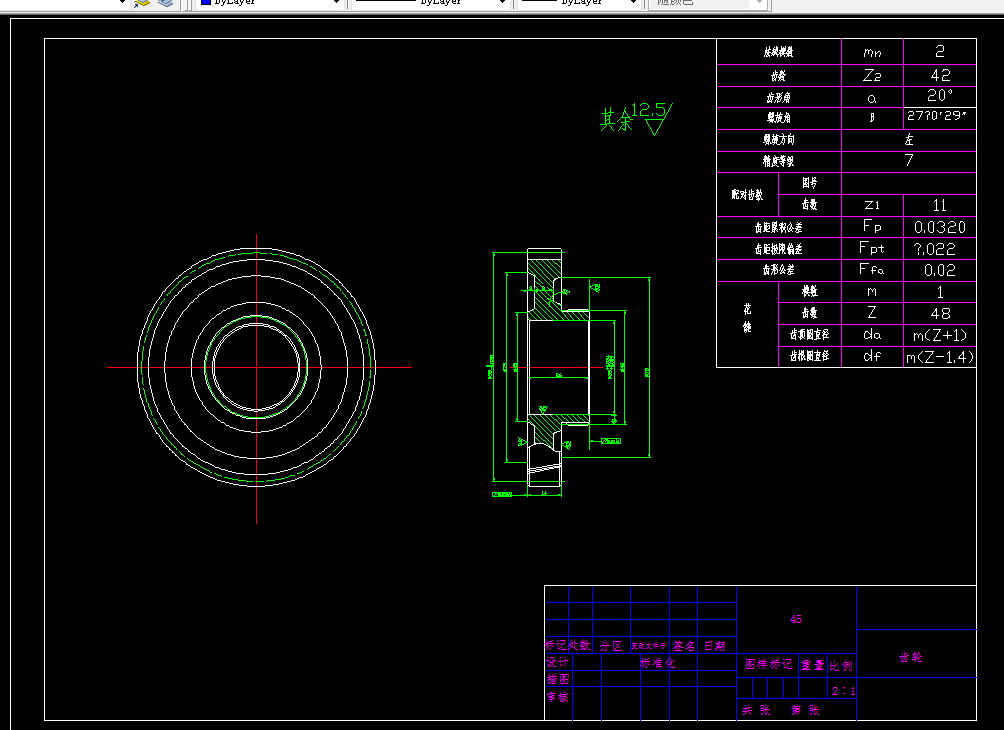Select the 其余 12.5 surface roughness symbol

tap(636, 118)
